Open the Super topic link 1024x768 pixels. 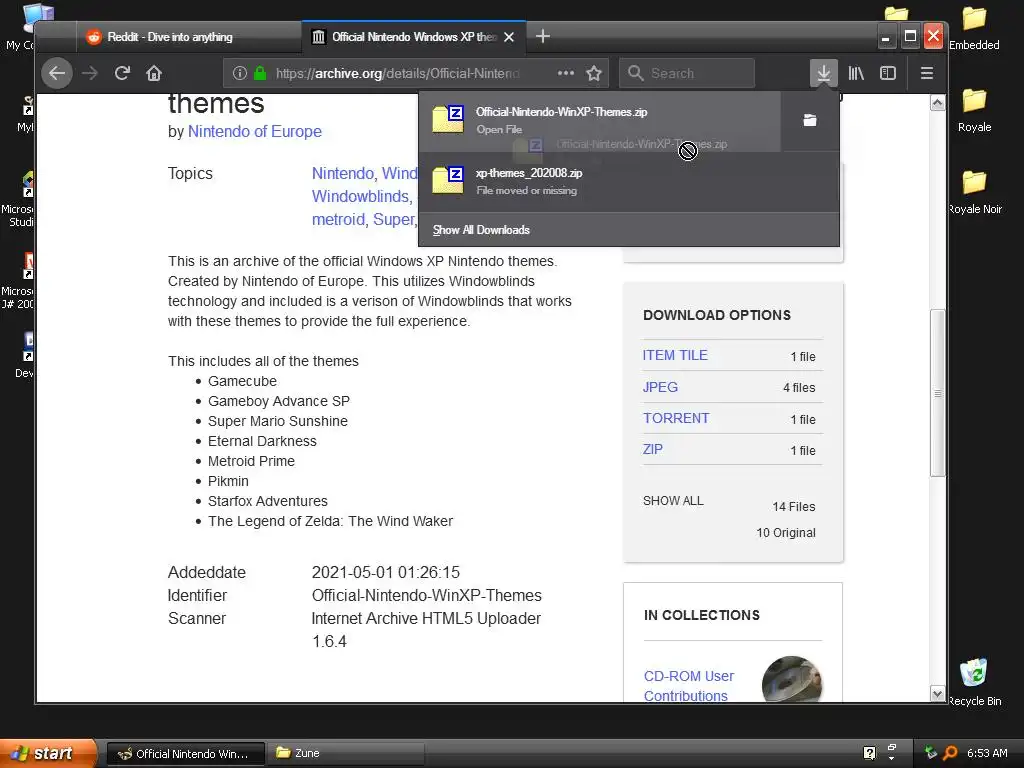click(x=394, y=219)
